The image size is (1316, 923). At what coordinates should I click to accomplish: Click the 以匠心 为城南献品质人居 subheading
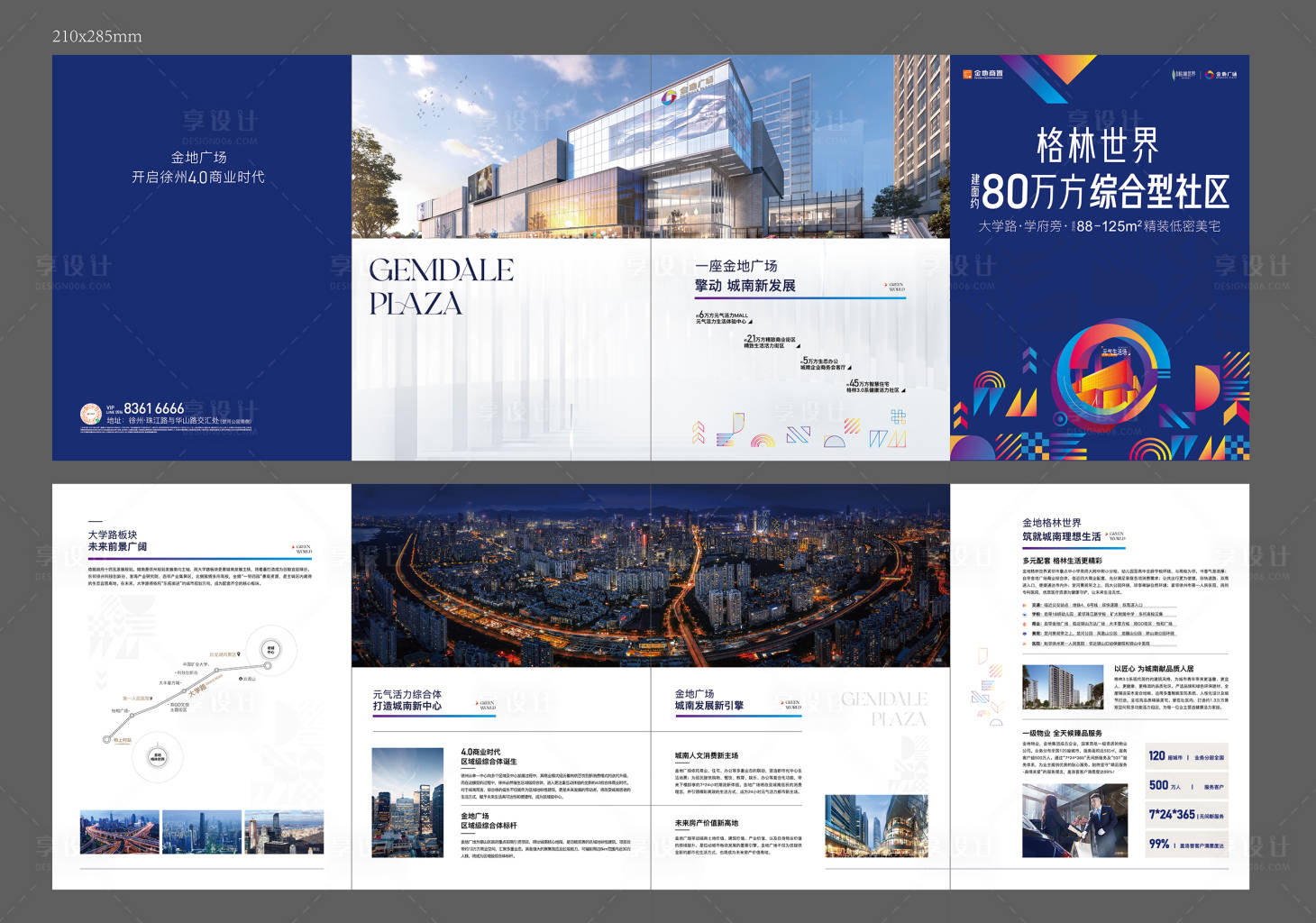point(1154,669)
